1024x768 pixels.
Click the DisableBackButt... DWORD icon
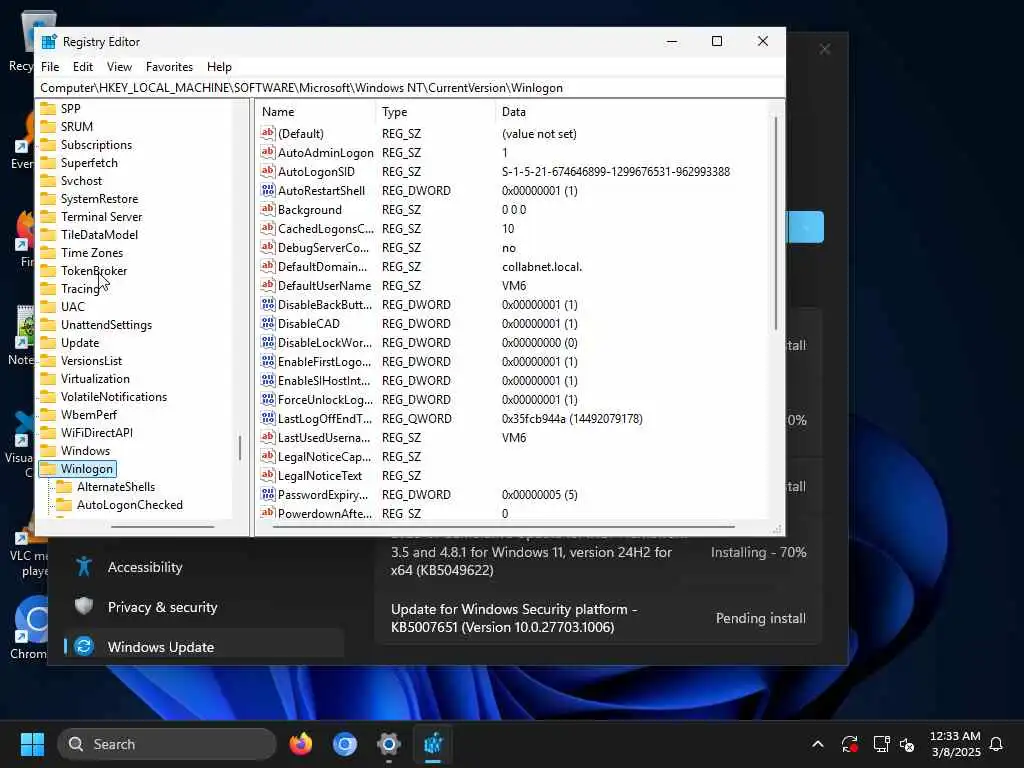pos(267,304)
